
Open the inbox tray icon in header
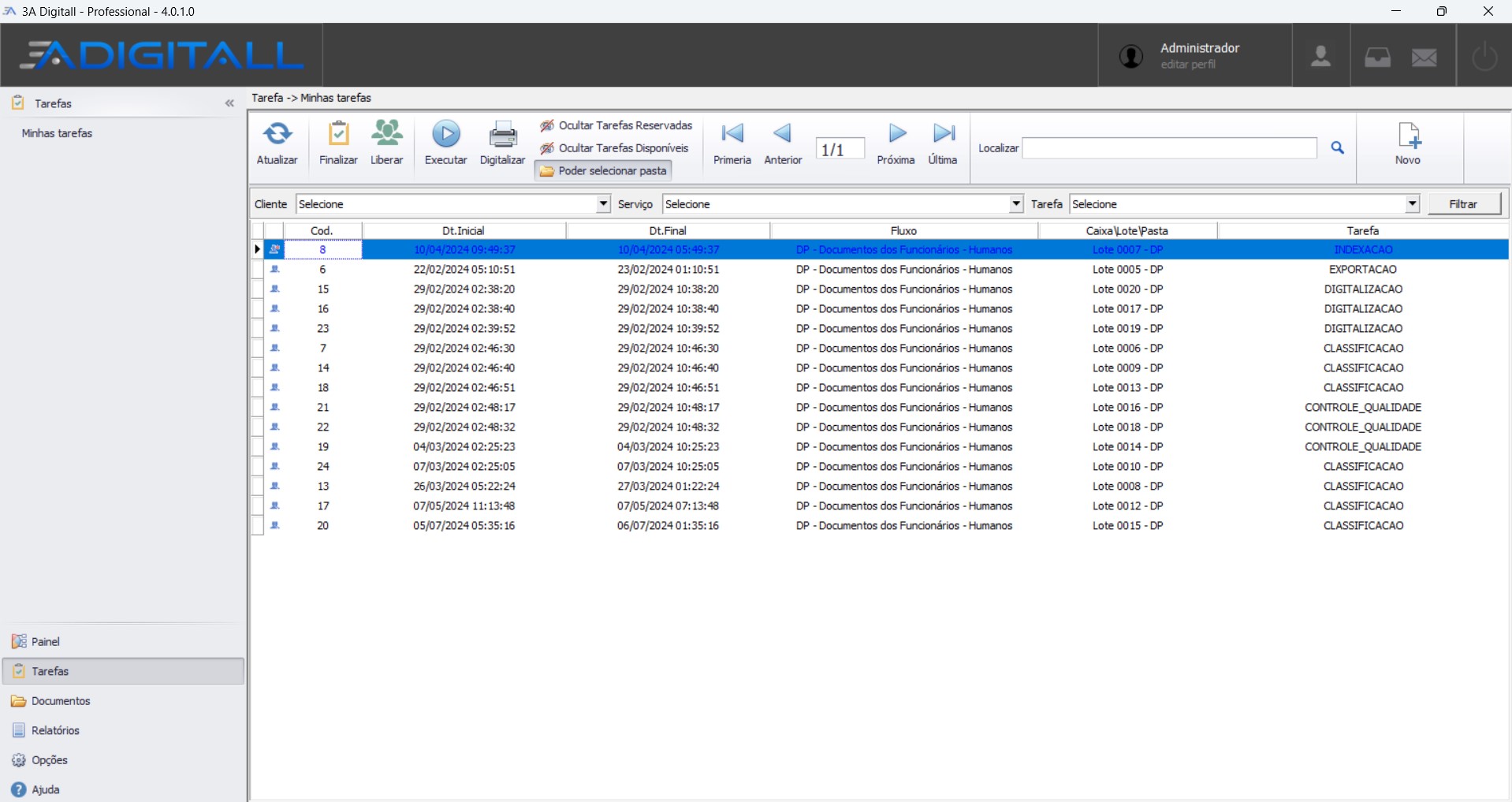coord(1377,57)
